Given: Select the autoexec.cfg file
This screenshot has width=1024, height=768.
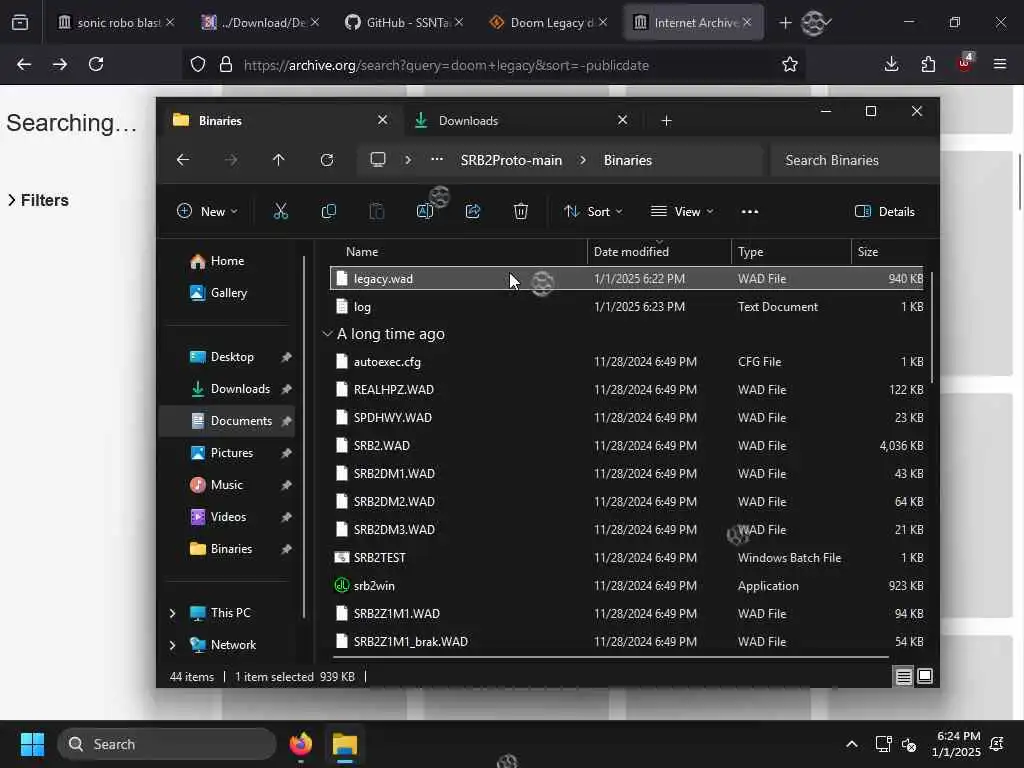Looking at the screenshot, I should coord(627,362).
